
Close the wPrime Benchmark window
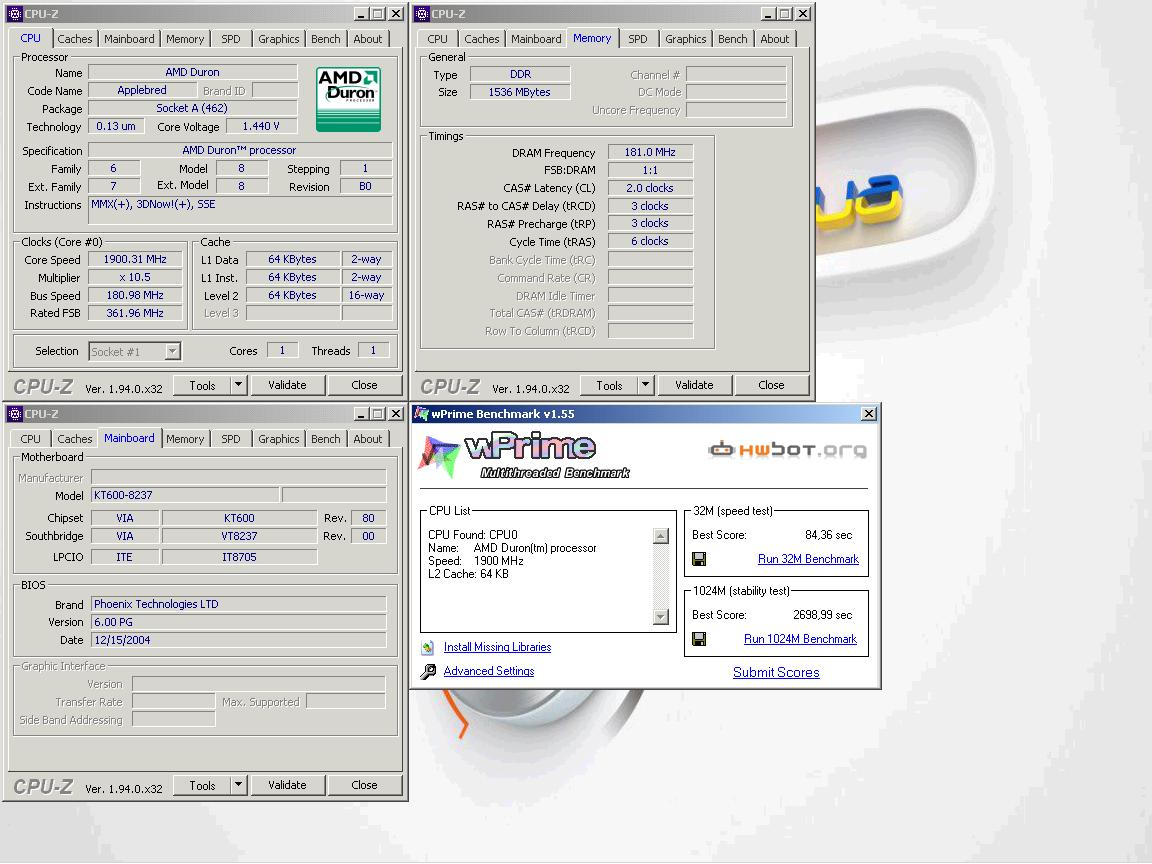point(868,414)
